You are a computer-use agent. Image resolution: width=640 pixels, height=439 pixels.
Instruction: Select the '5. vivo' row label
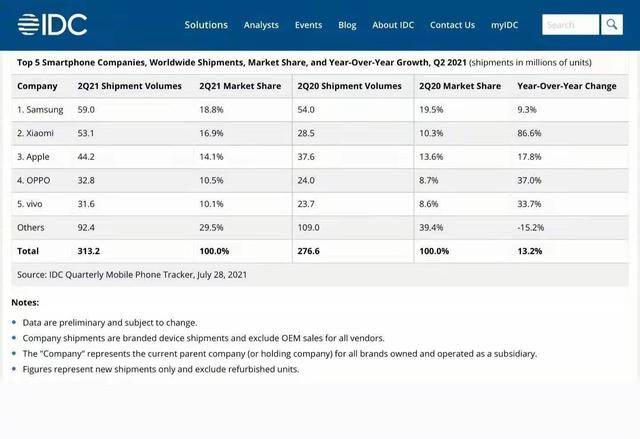(x=29, y=204)
